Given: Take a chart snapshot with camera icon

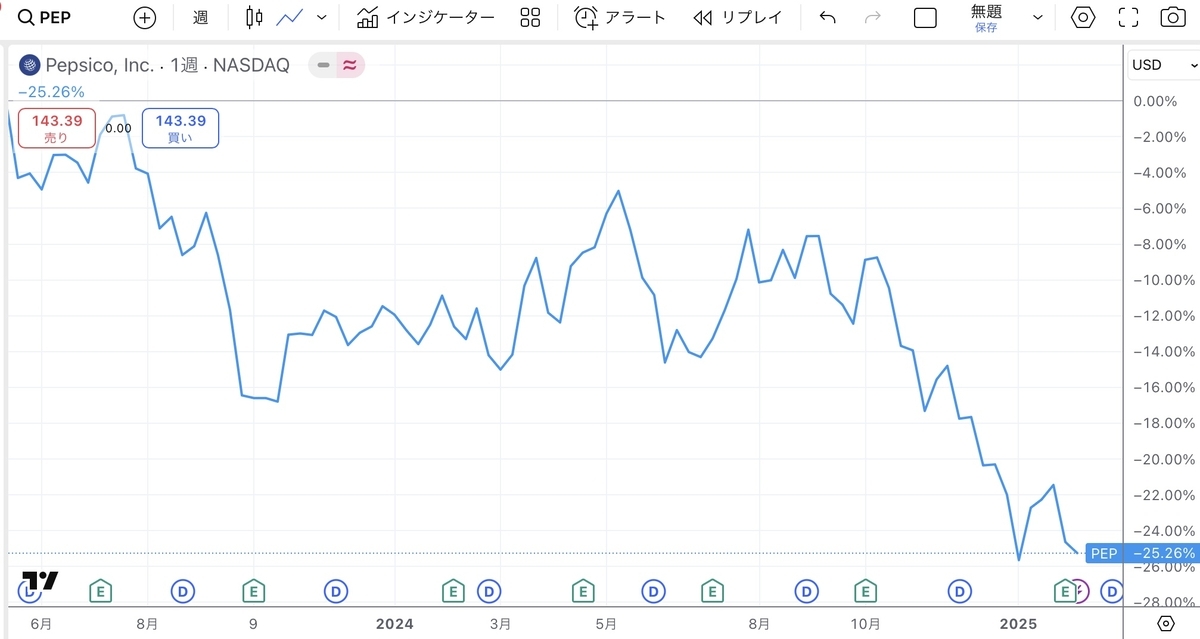Looking at the screenshot, I should click(1172, 17).
